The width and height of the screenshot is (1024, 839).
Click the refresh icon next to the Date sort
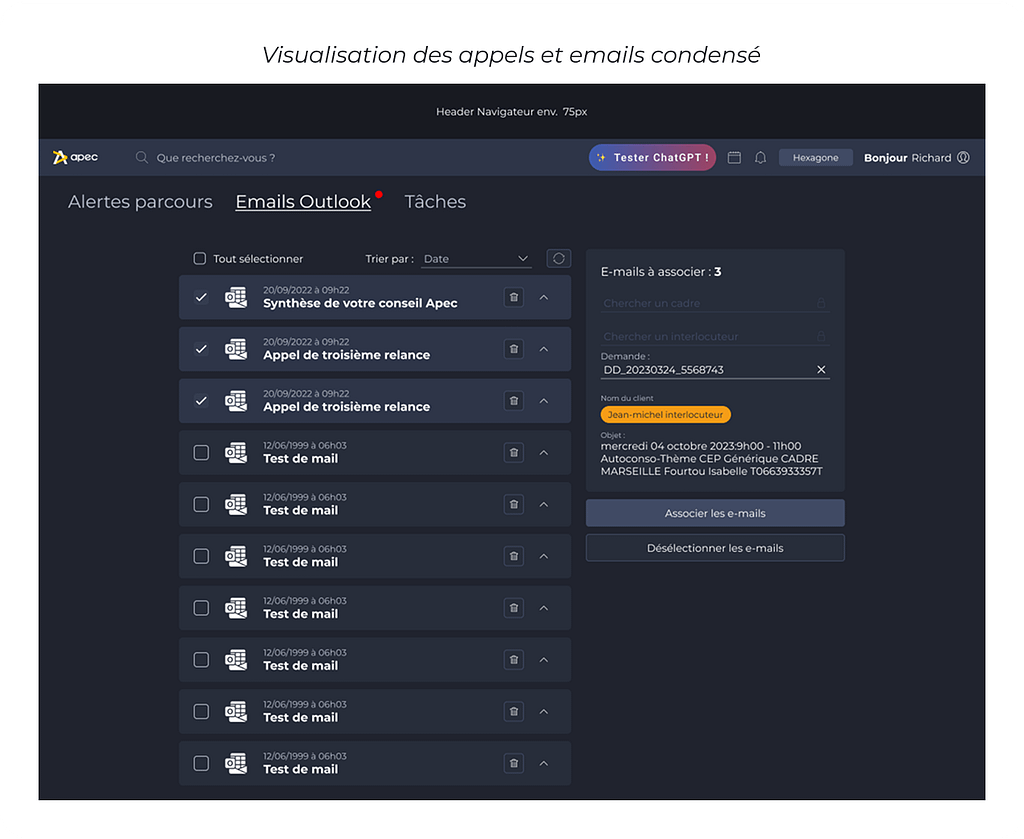pyautogui.click(x=558, y=258)
